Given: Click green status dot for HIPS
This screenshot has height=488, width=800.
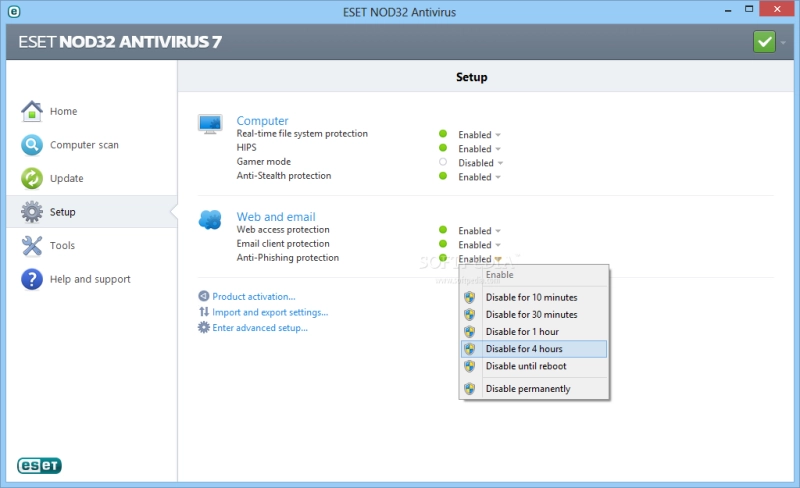Looking at the screenshot, I should tap(443, 148).
